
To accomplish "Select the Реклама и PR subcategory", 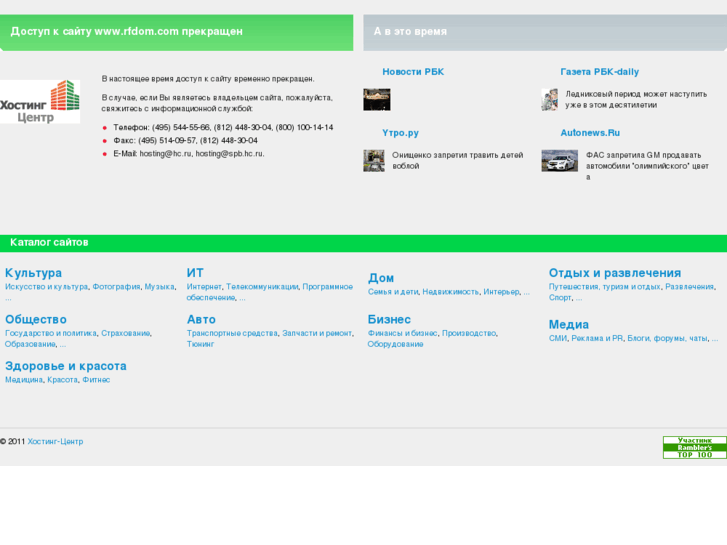I will (597, 338).
